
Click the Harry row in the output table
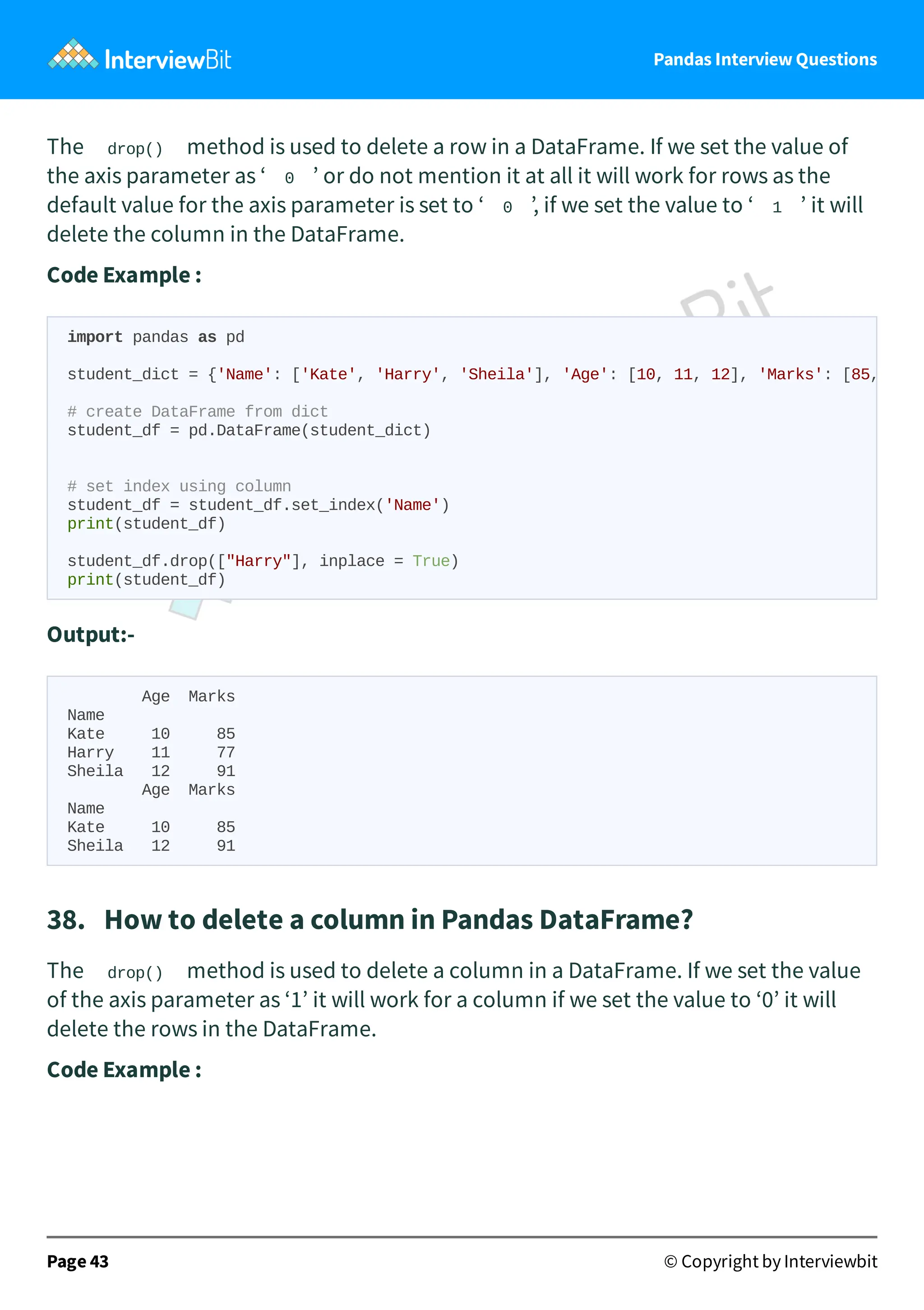tap(151, 753)
